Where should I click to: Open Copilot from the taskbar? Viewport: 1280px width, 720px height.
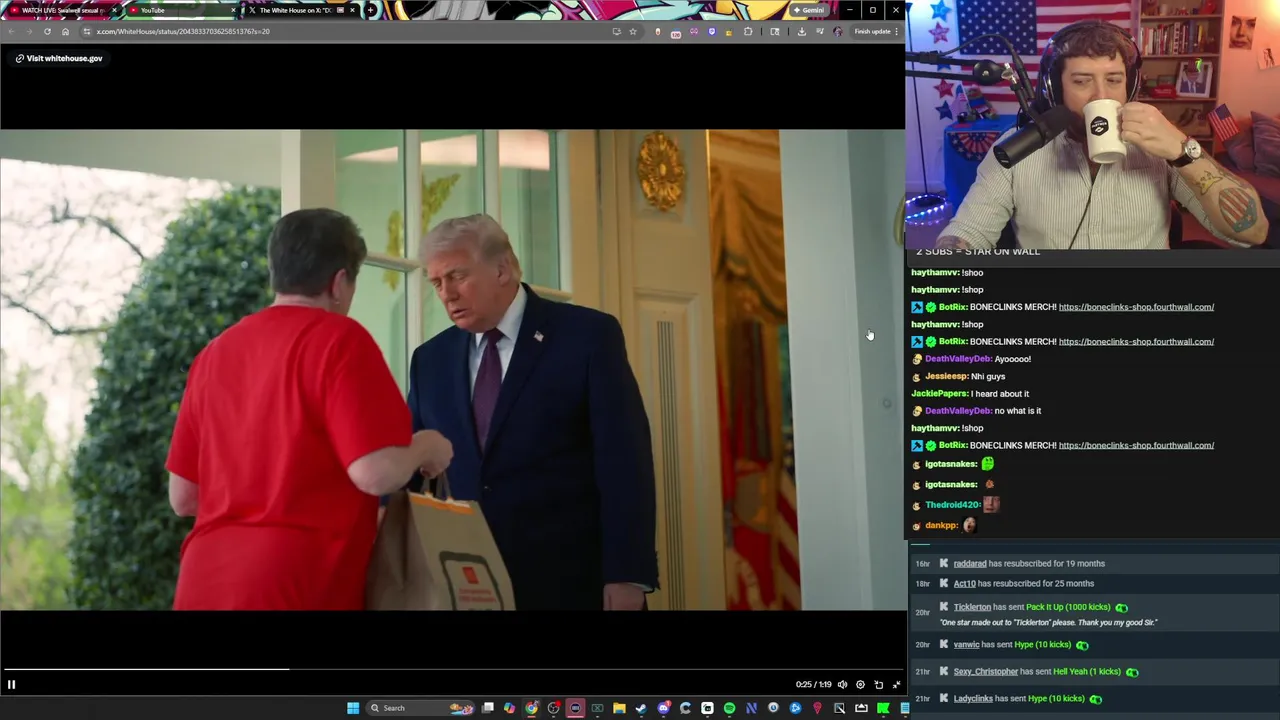[509, 708]
